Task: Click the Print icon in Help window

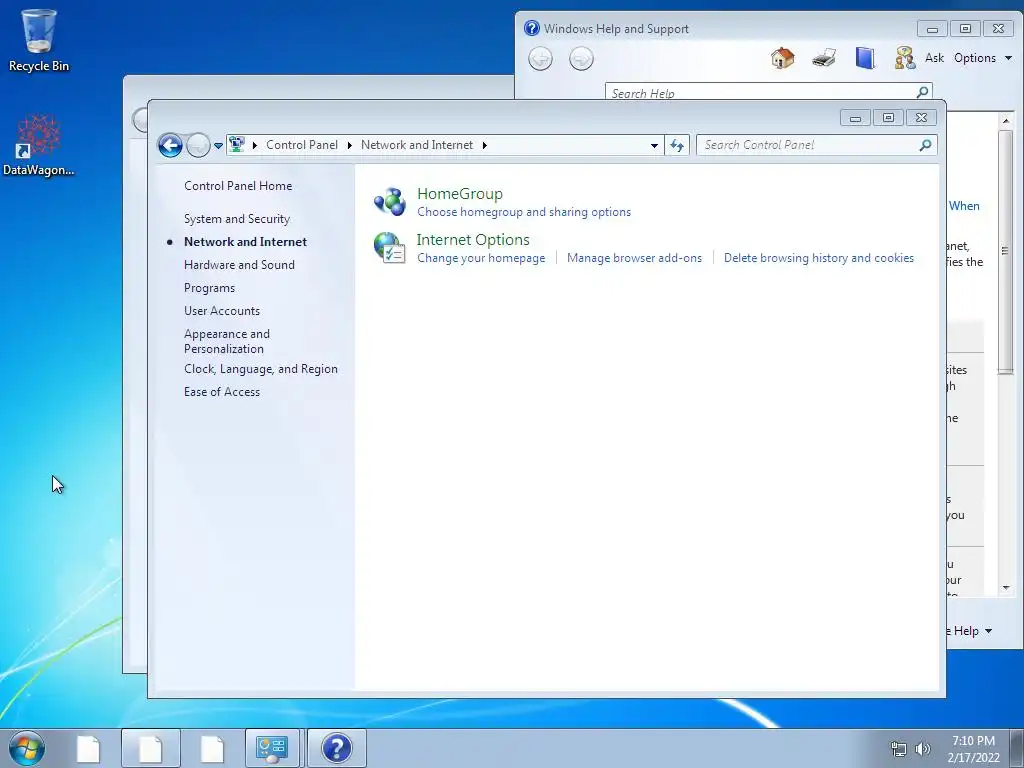Action: [x=824, y=58]
